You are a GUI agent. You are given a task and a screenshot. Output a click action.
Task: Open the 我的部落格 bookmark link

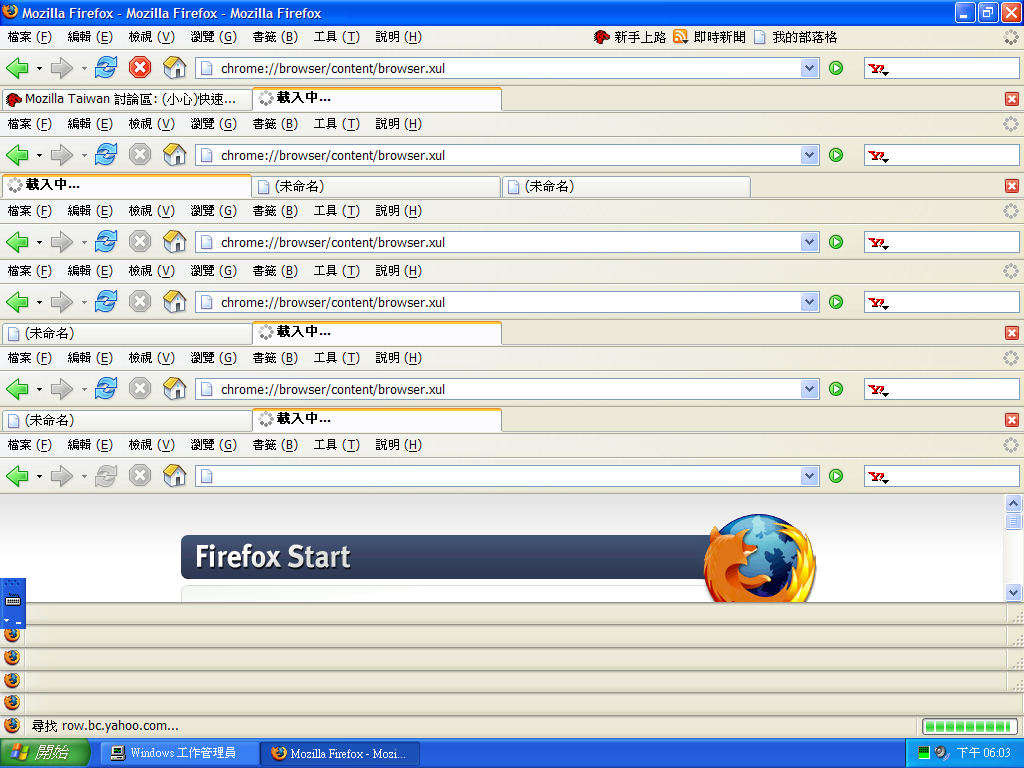pyautogui.click(x=795, y=37)
